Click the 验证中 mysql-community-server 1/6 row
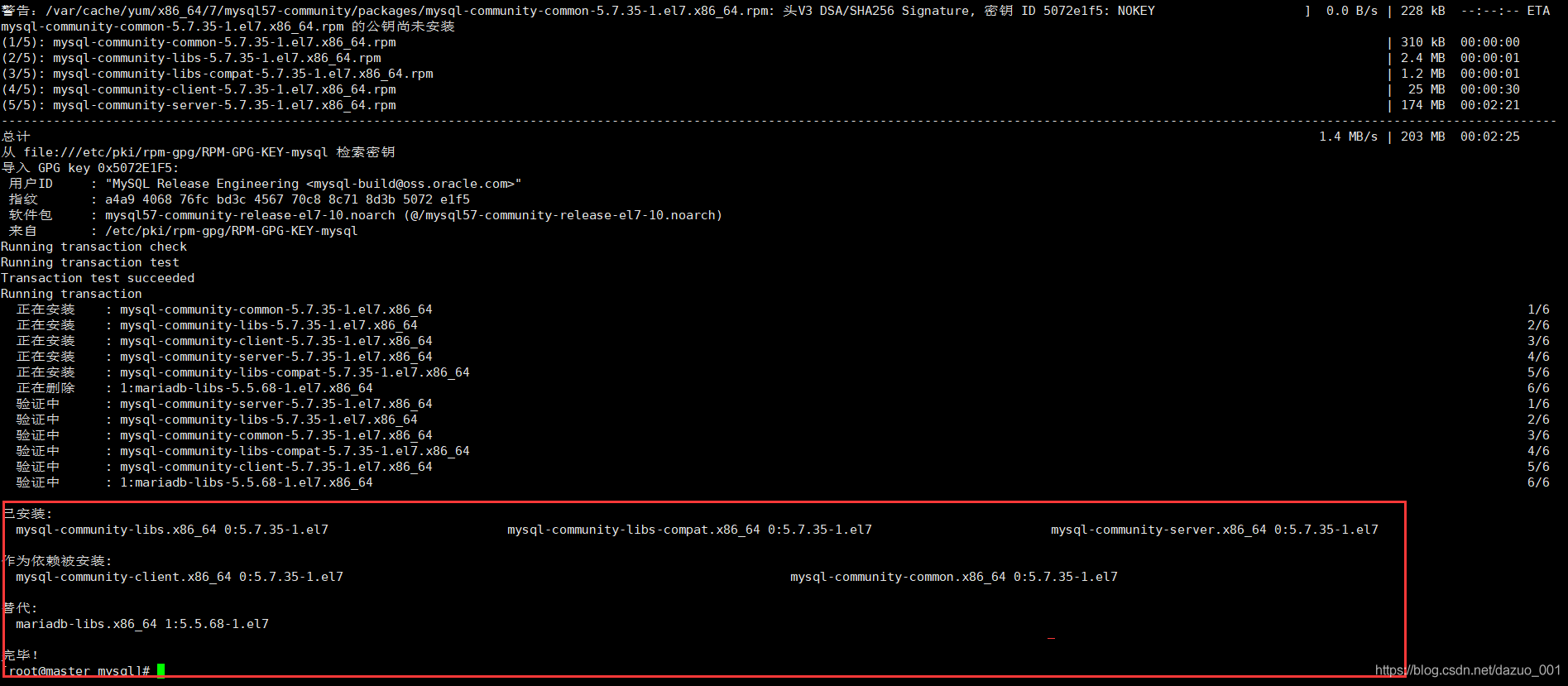Screen dimensions: 1568x686 pos(783,404)
